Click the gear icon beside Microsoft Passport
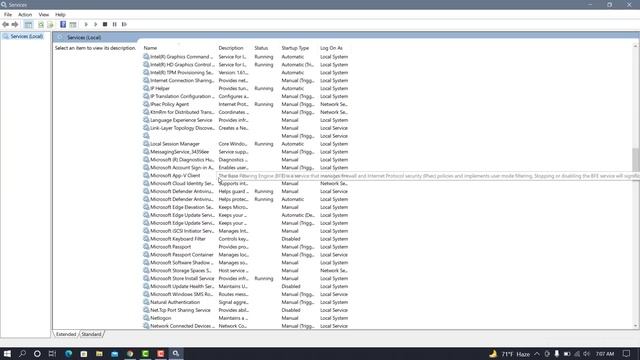 point(146,247)
